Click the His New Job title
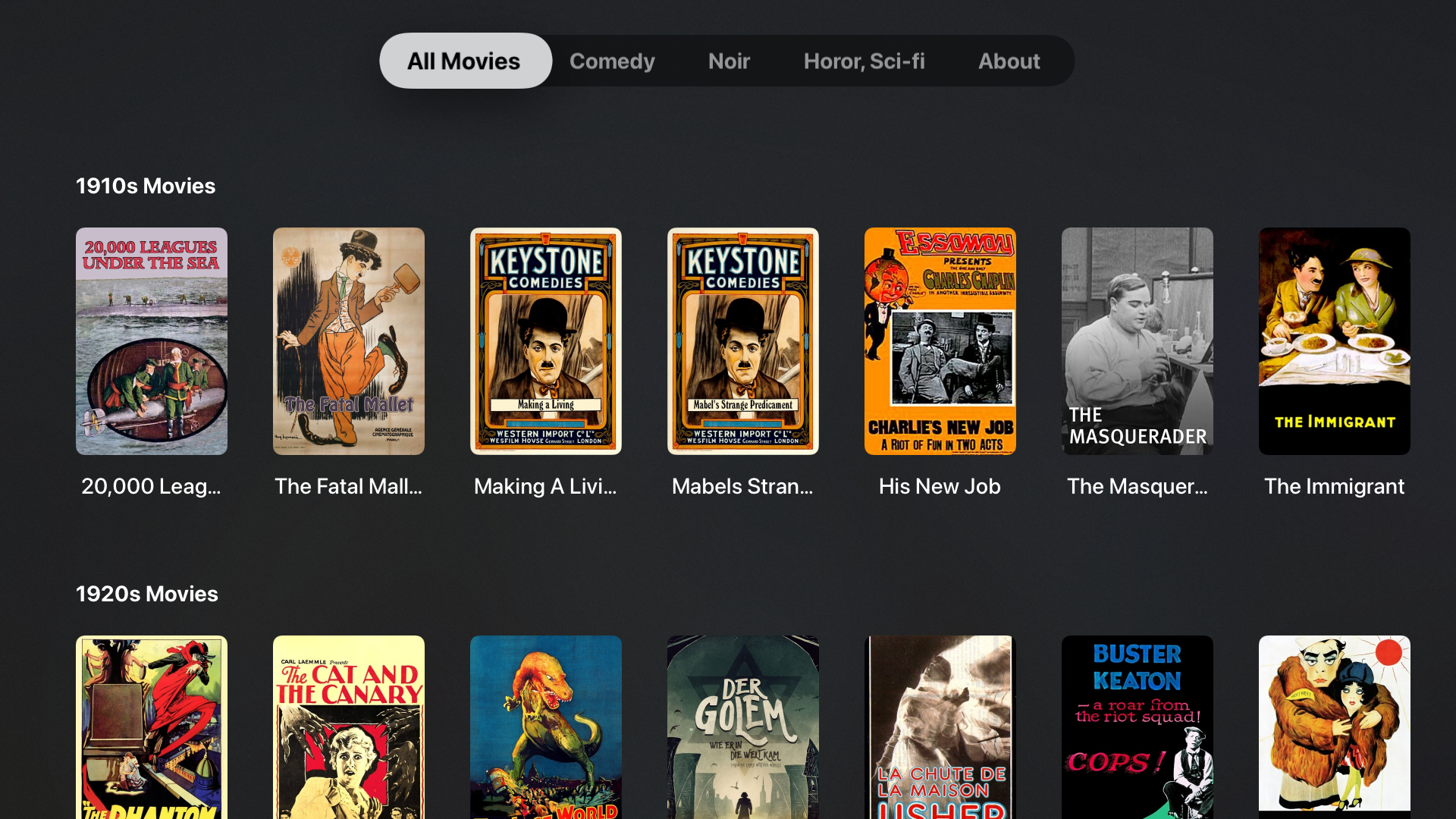 click(940, 486)
